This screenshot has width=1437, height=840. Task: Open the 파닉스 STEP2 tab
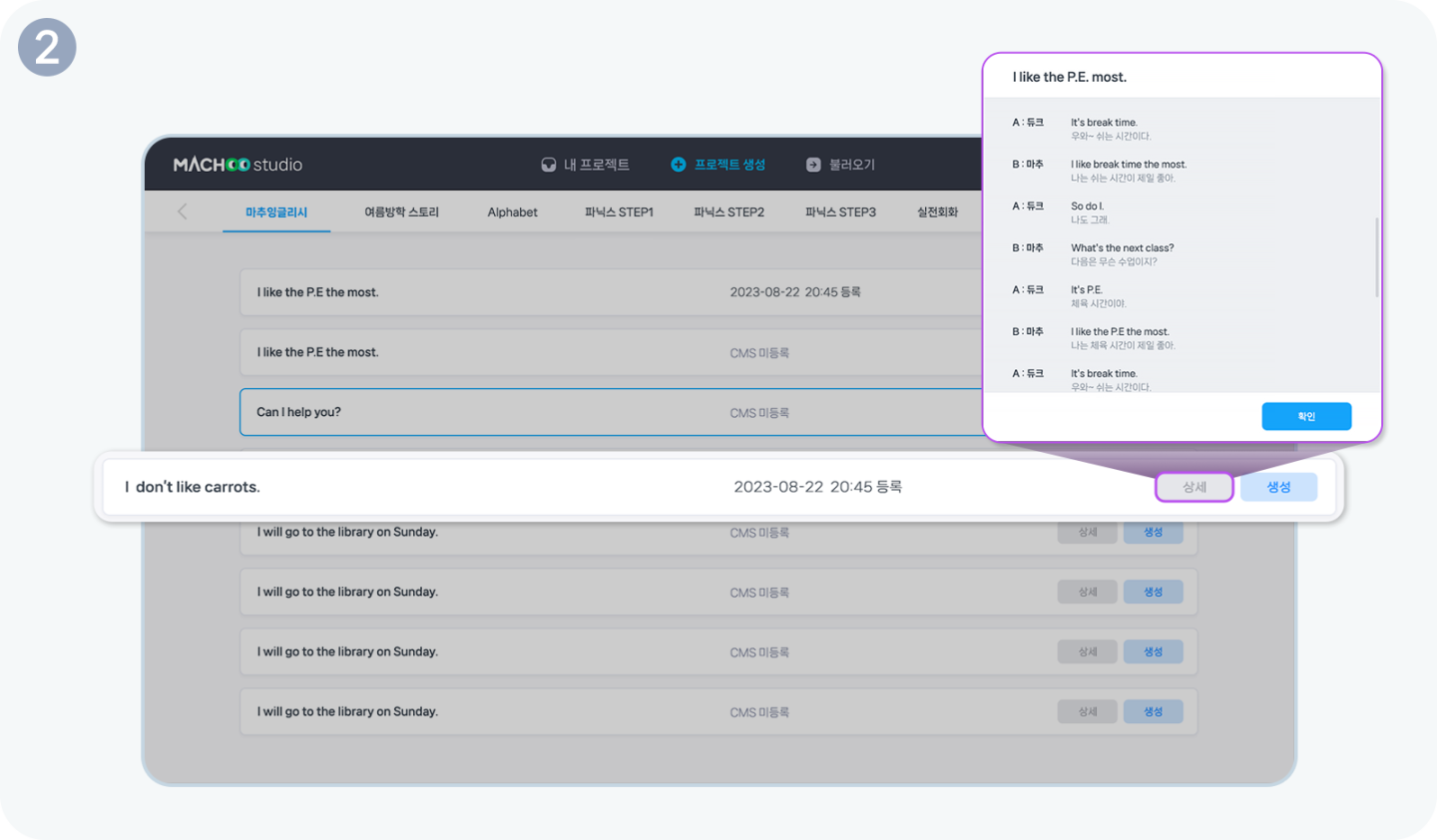pyautogui.click(x=728, y=212)
